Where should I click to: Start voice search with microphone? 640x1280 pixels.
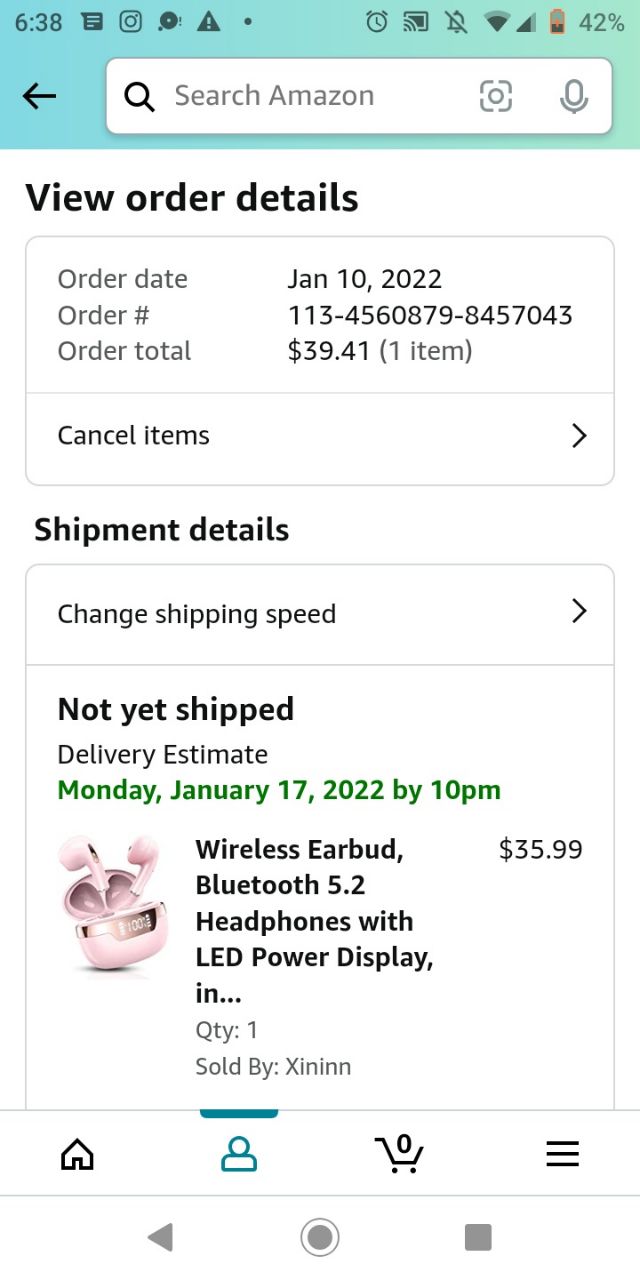[573, 96]
